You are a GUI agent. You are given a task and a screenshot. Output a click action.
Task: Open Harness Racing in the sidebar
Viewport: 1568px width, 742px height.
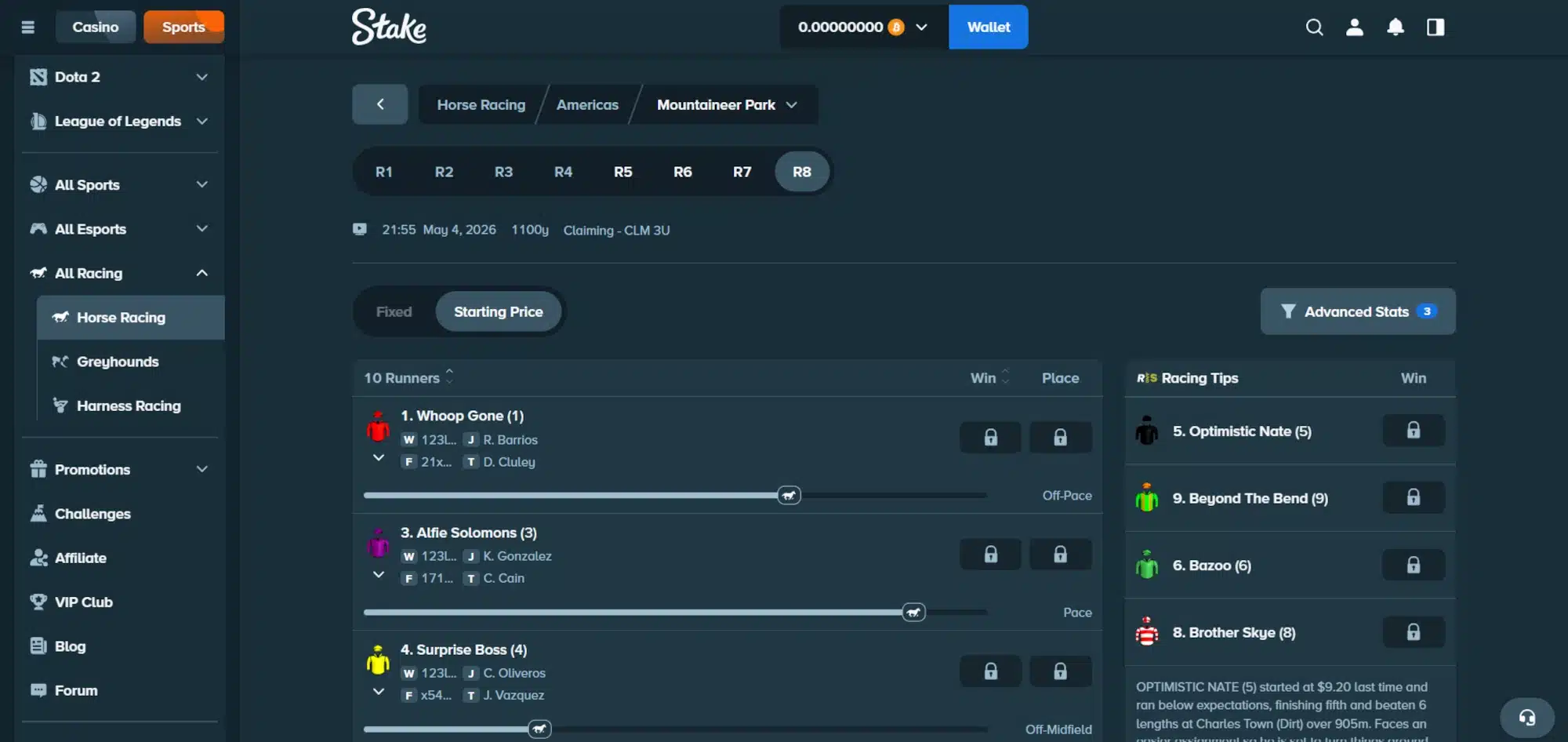(x=130, y=406)
